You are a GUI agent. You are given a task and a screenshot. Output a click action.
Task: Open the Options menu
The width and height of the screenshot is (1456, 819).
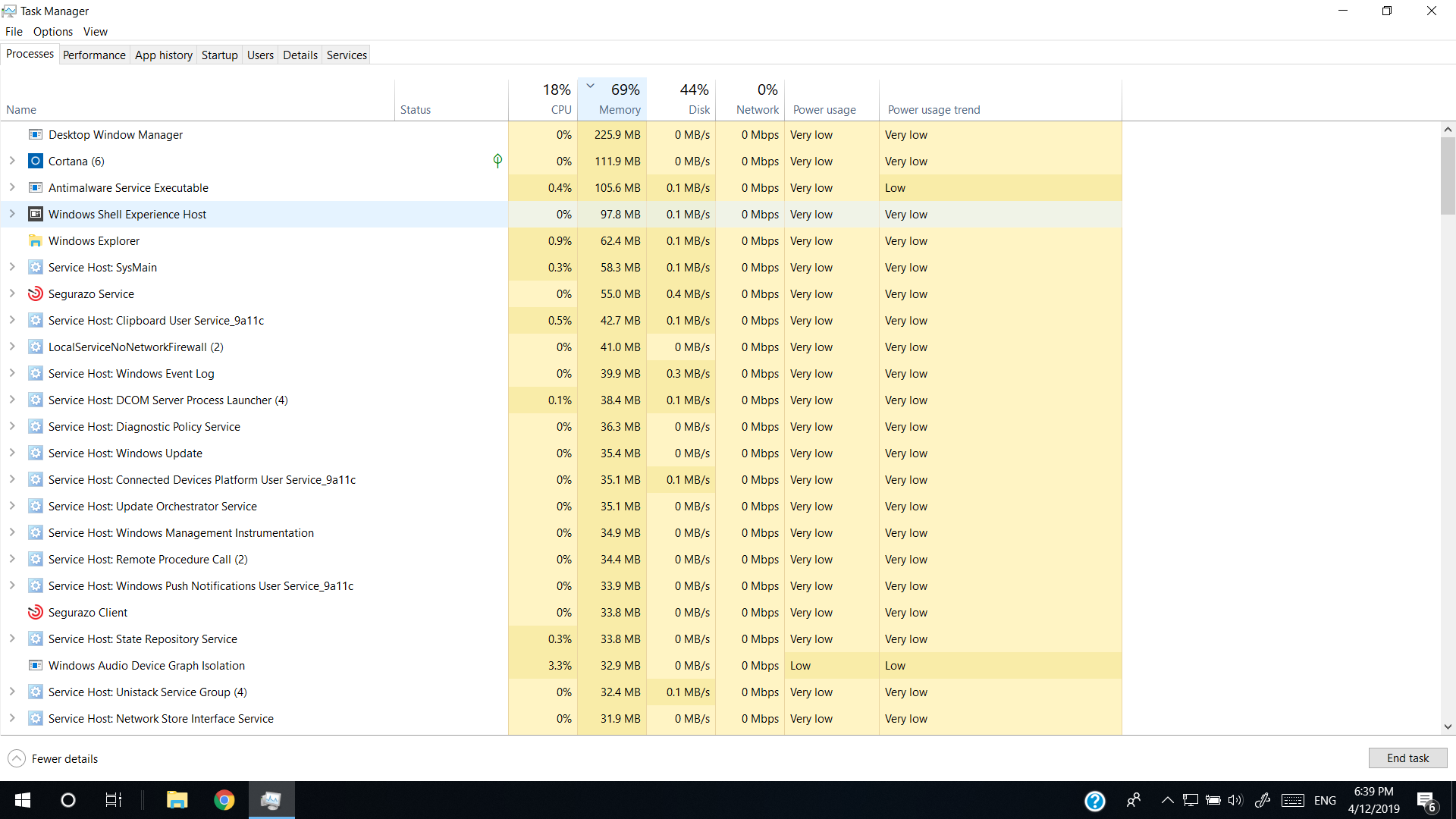click(53, 32)
